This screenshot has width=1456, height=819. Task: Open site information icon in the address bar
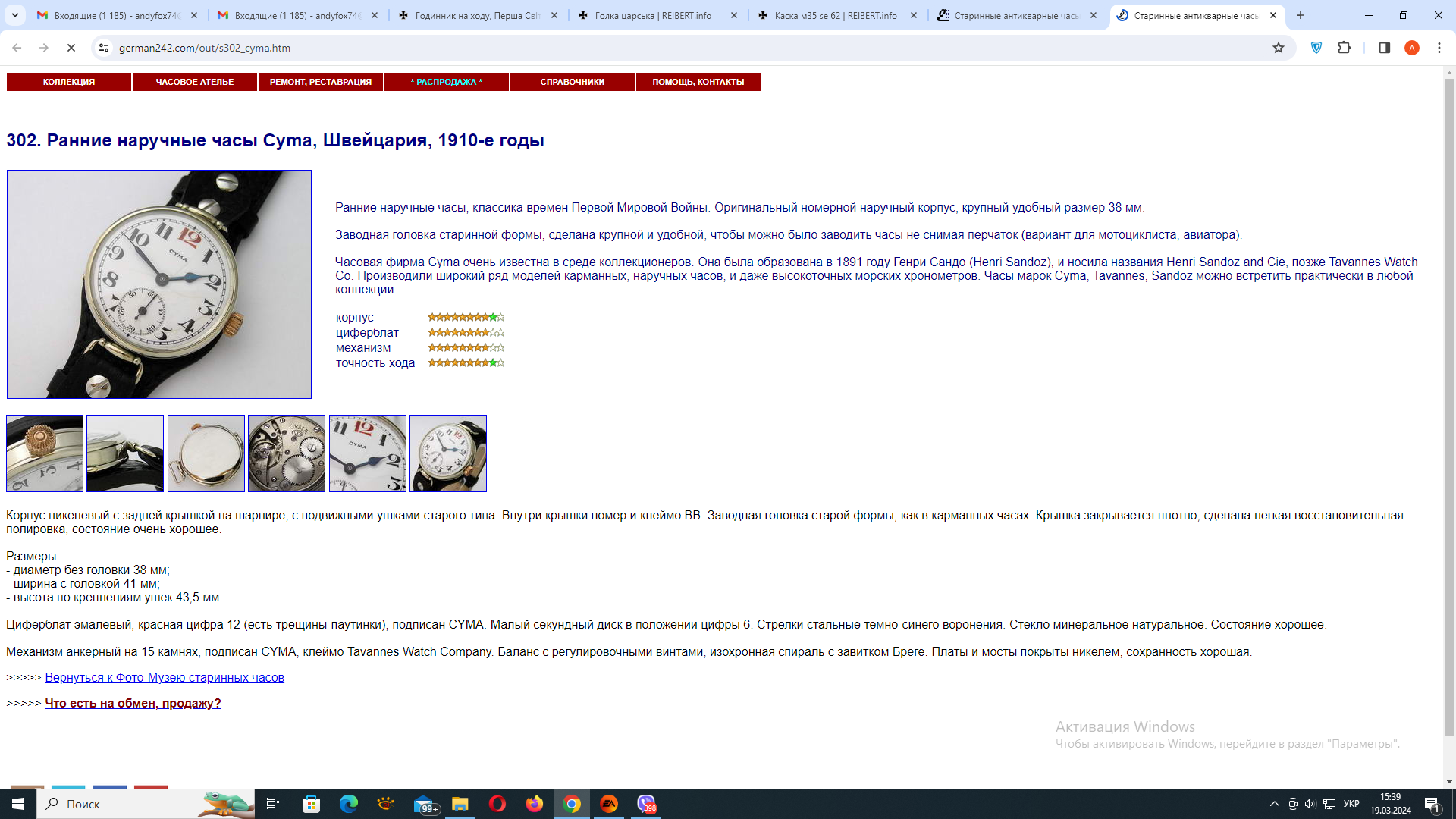tap(104, 48)
